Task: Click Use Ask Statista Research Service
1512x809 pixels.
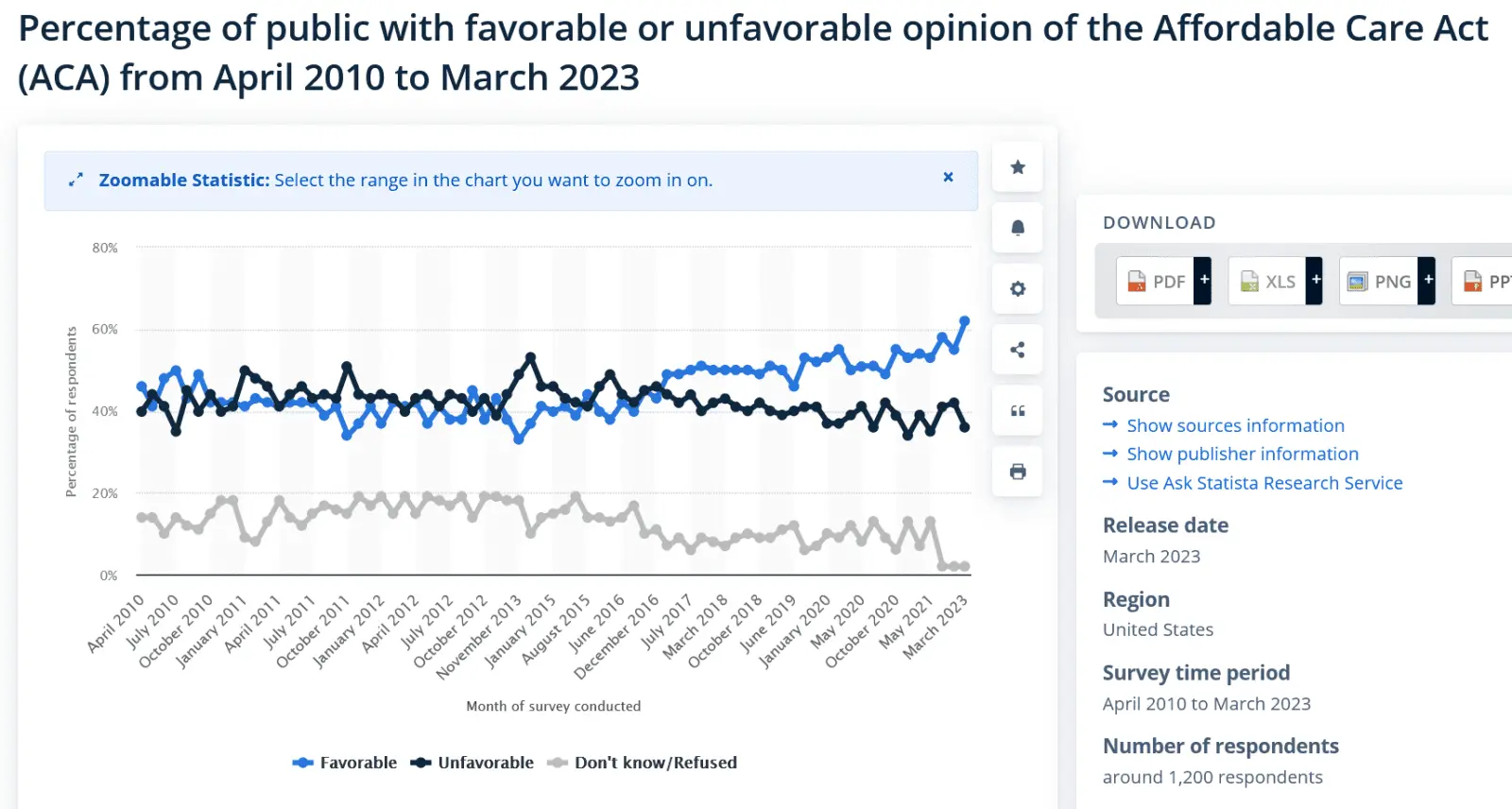Action: pyautogui.click(x=1264, y=483)
